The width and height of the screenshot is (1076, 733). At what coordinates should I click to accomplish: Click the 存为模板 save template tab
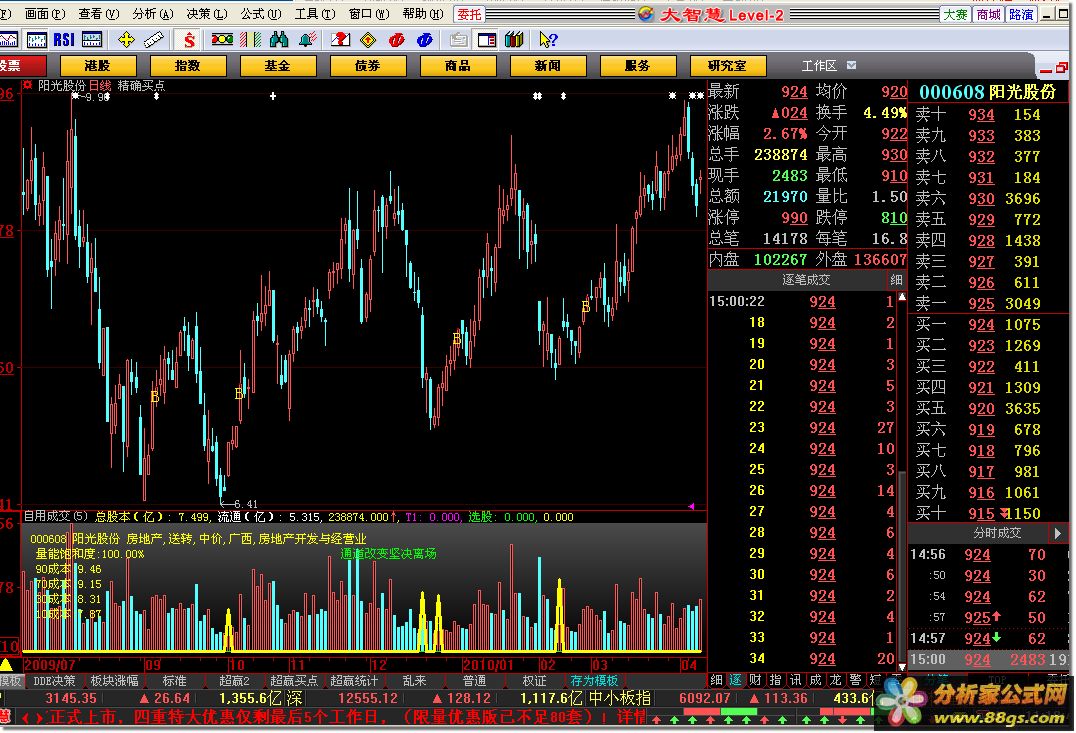594,681
